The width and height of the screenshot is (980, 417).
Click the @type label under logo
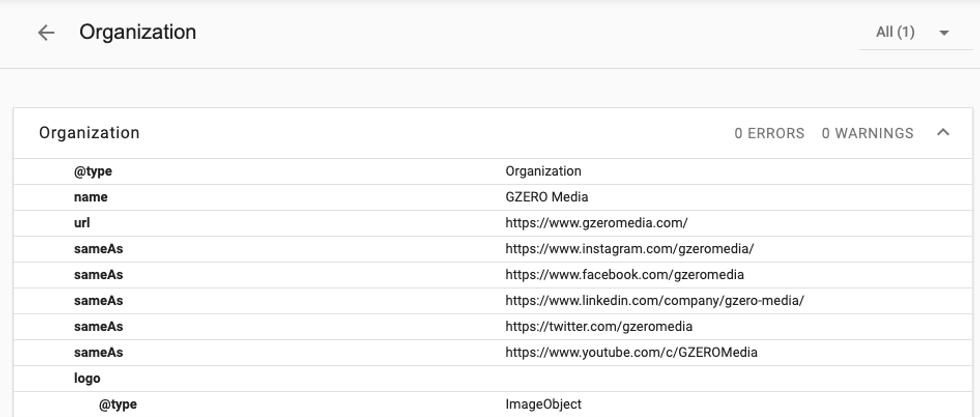(118, 404)
